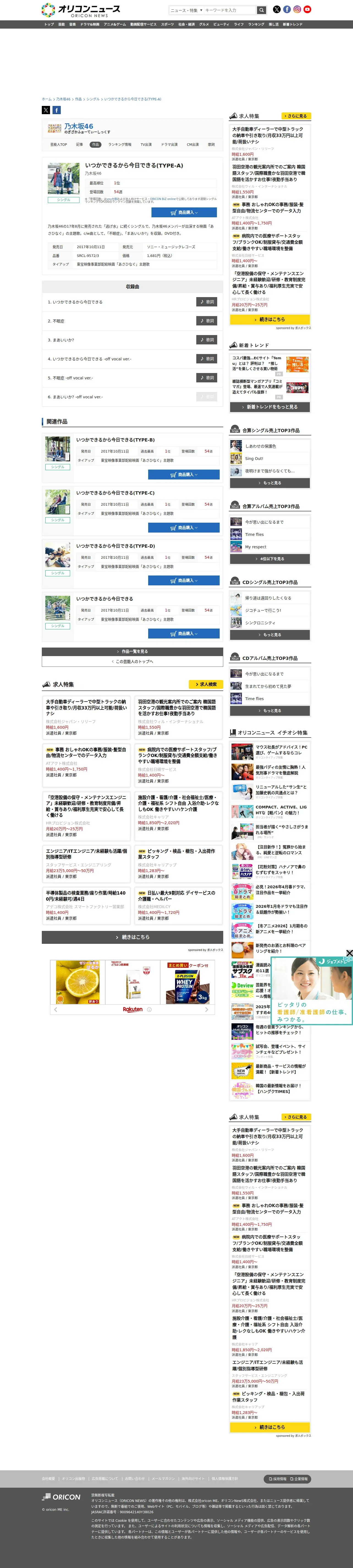
Task: Open TYPE-C cover thumbnail in related works
Action: 57,502
